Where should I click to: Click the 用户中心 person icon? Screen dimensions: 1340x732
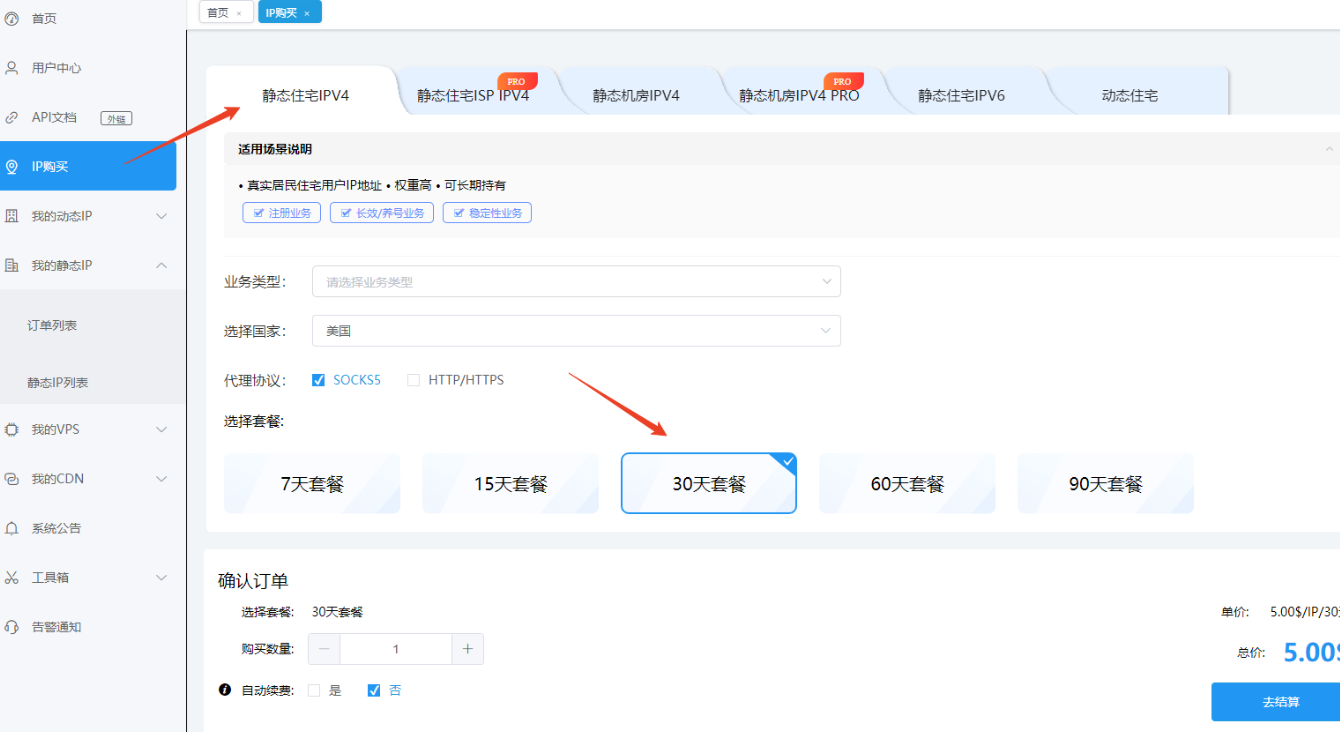pos(12,68)
